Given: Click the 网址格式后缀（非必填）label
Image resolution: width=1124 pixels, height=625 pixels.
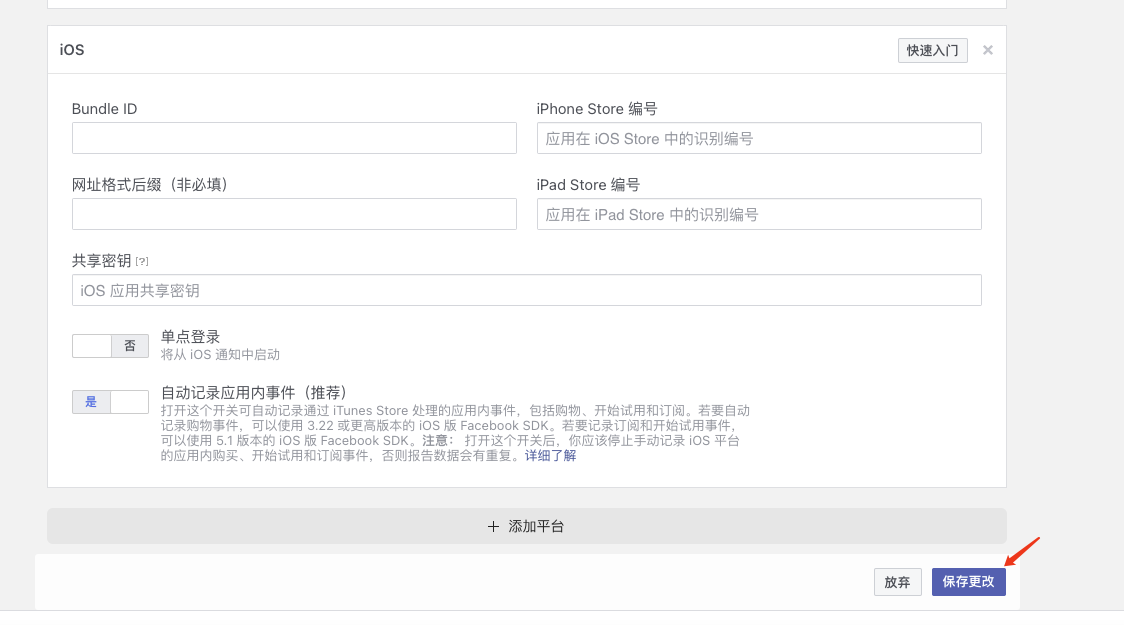Looking at the screenshot, I should [150, 185].
